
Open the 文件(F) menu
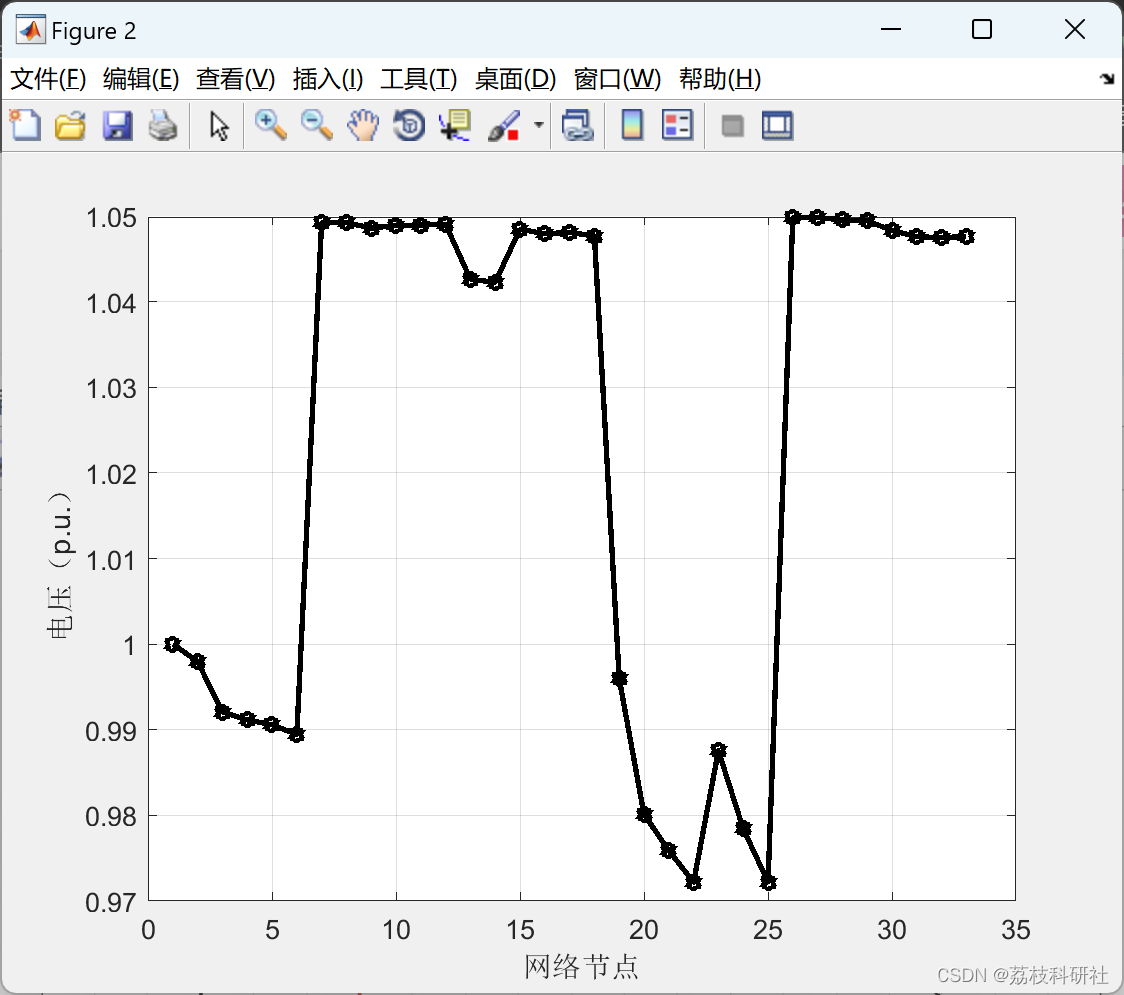(48, 79)
